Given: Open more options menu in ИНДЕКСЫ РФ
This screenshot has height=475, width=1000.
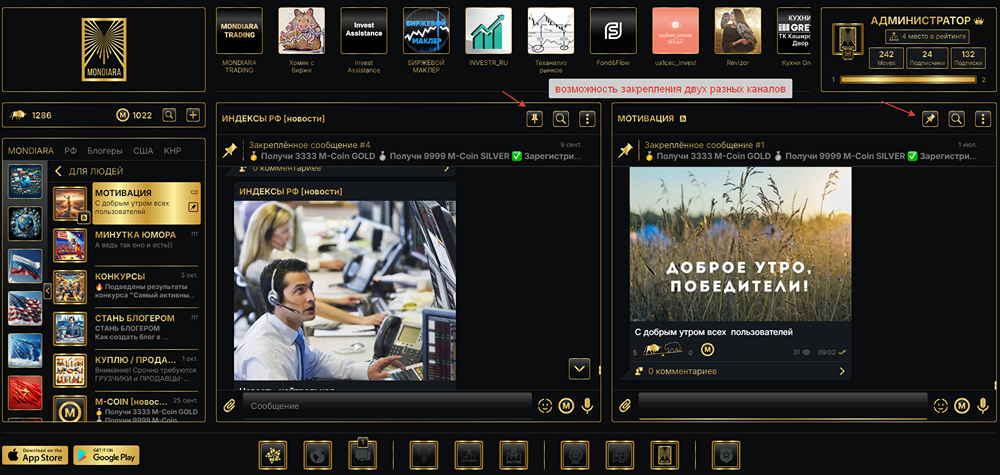Looking at the screenshot, I should [x=587, y=119].
